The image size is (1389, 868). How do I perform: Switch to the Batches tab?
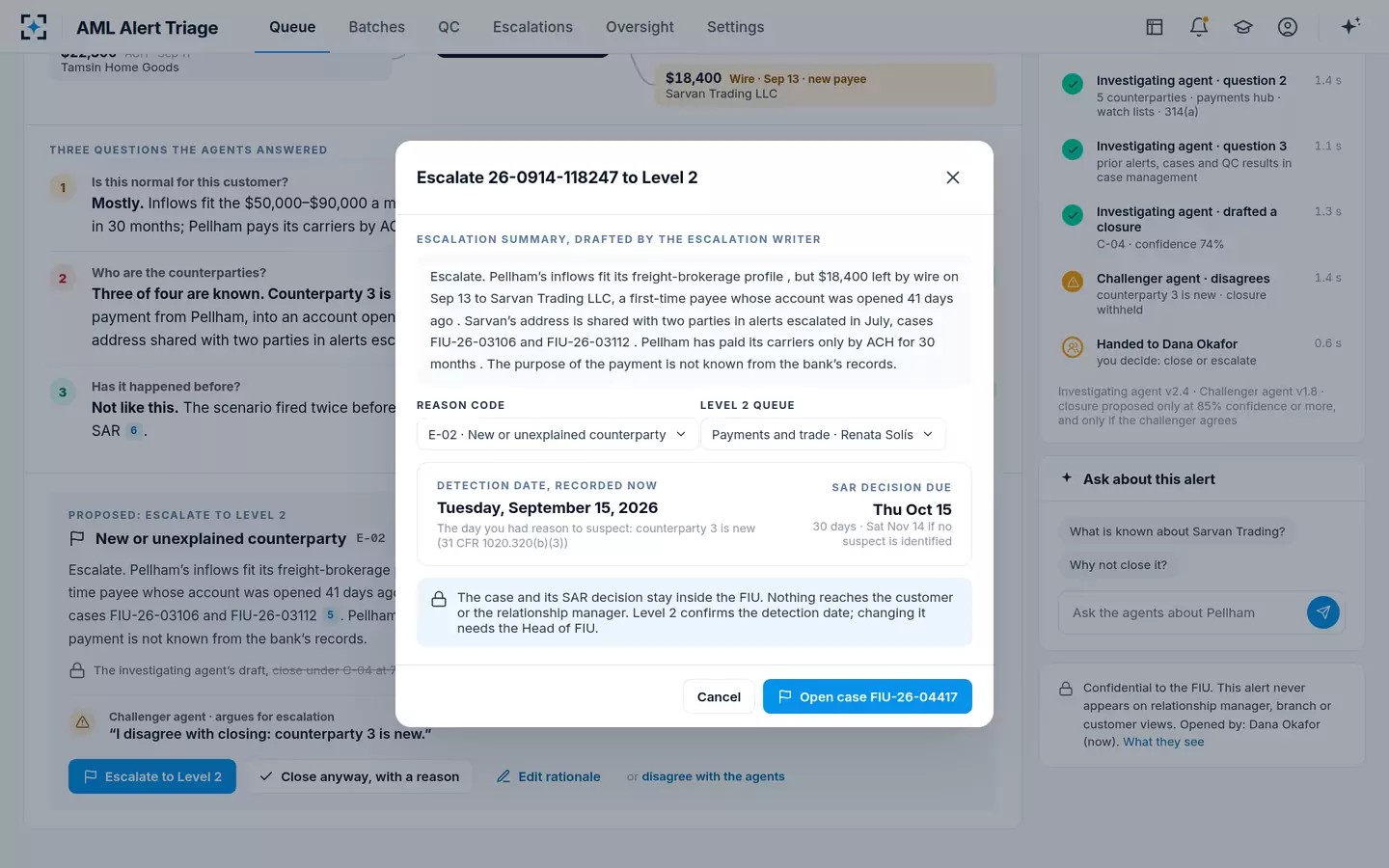pos(377,27)
